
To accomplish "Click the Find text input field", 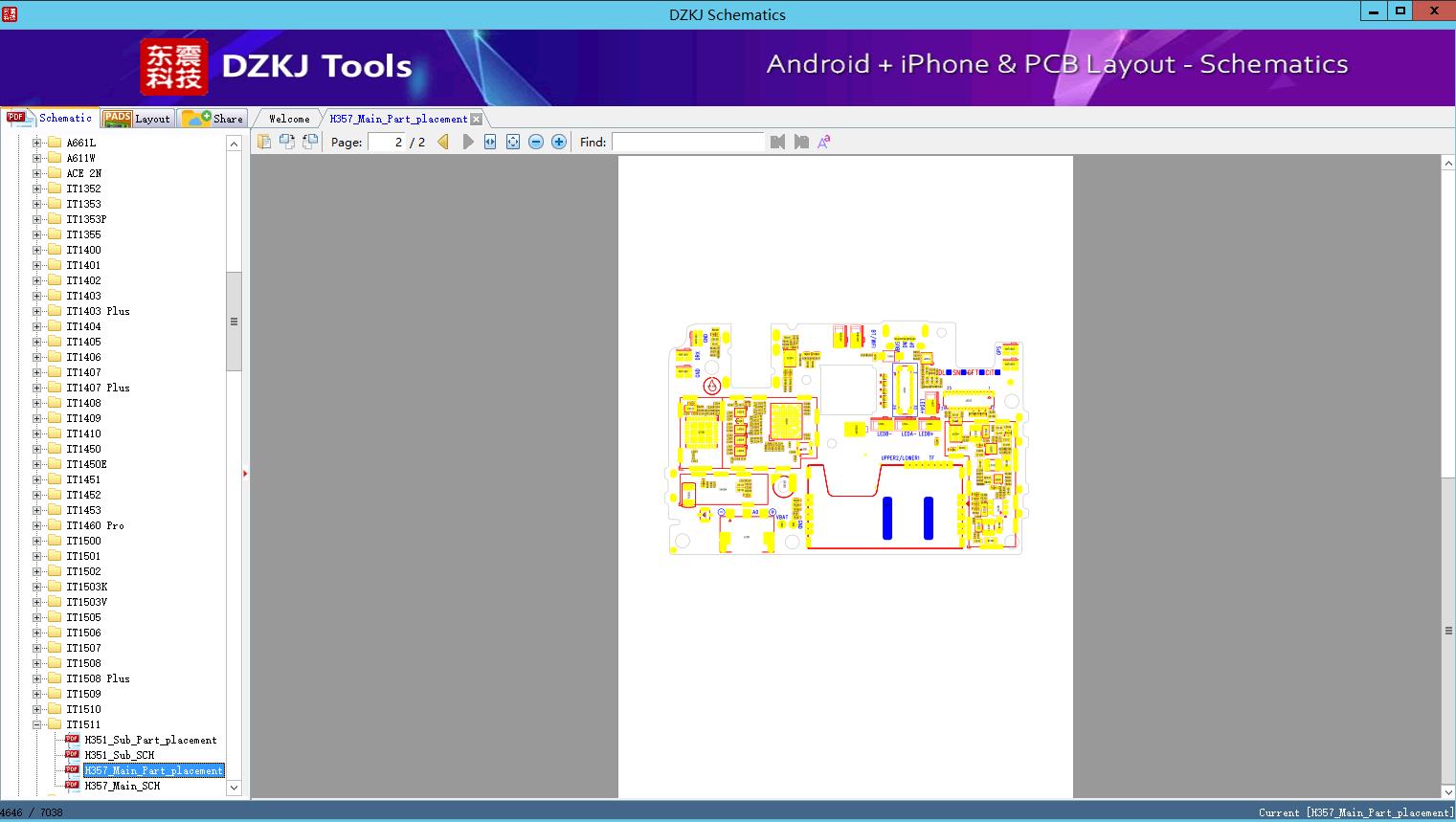I will (688, 142).
